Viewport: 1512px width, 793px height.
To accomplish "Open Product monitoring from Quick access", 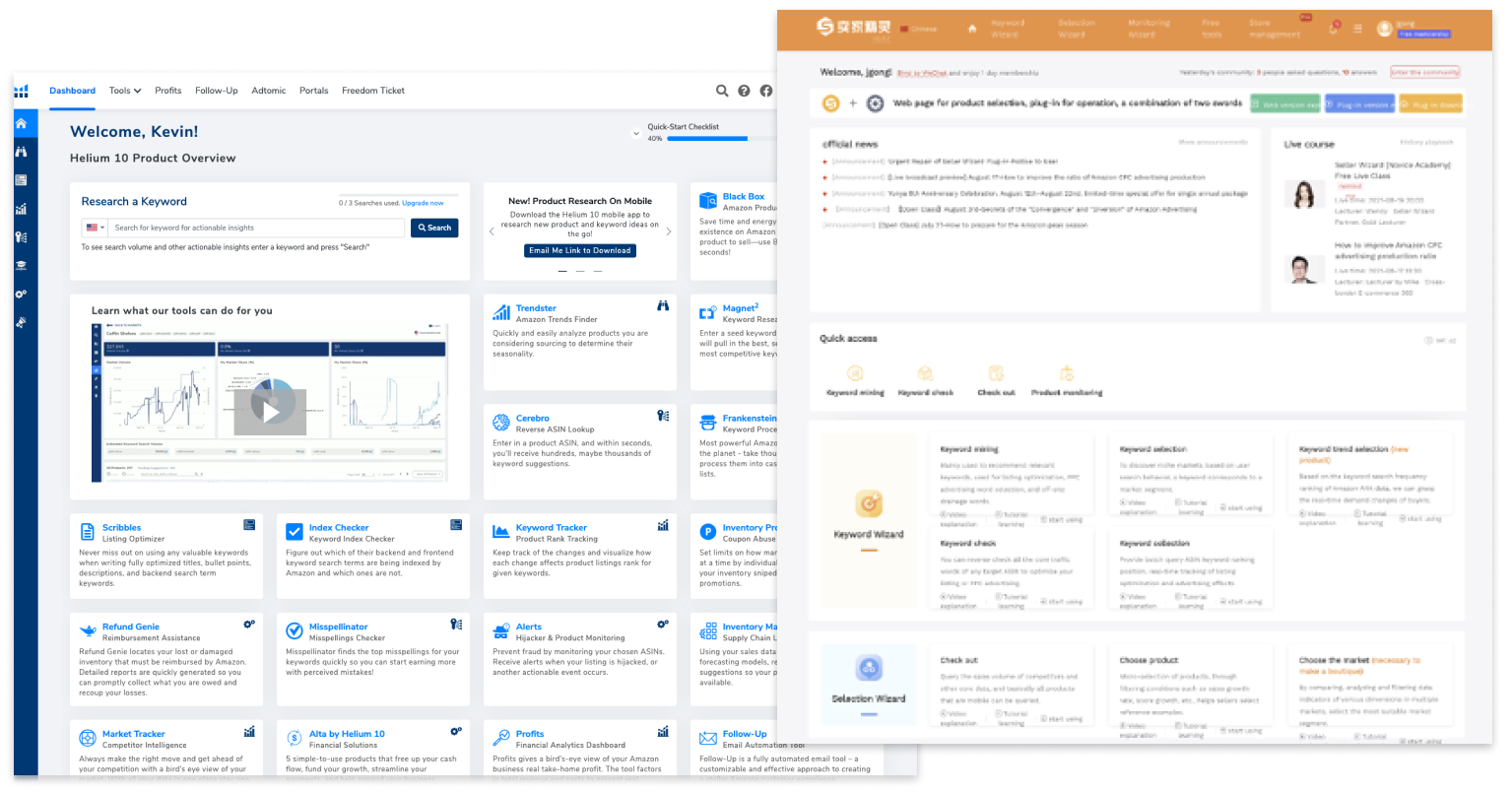I will 1067,376.
